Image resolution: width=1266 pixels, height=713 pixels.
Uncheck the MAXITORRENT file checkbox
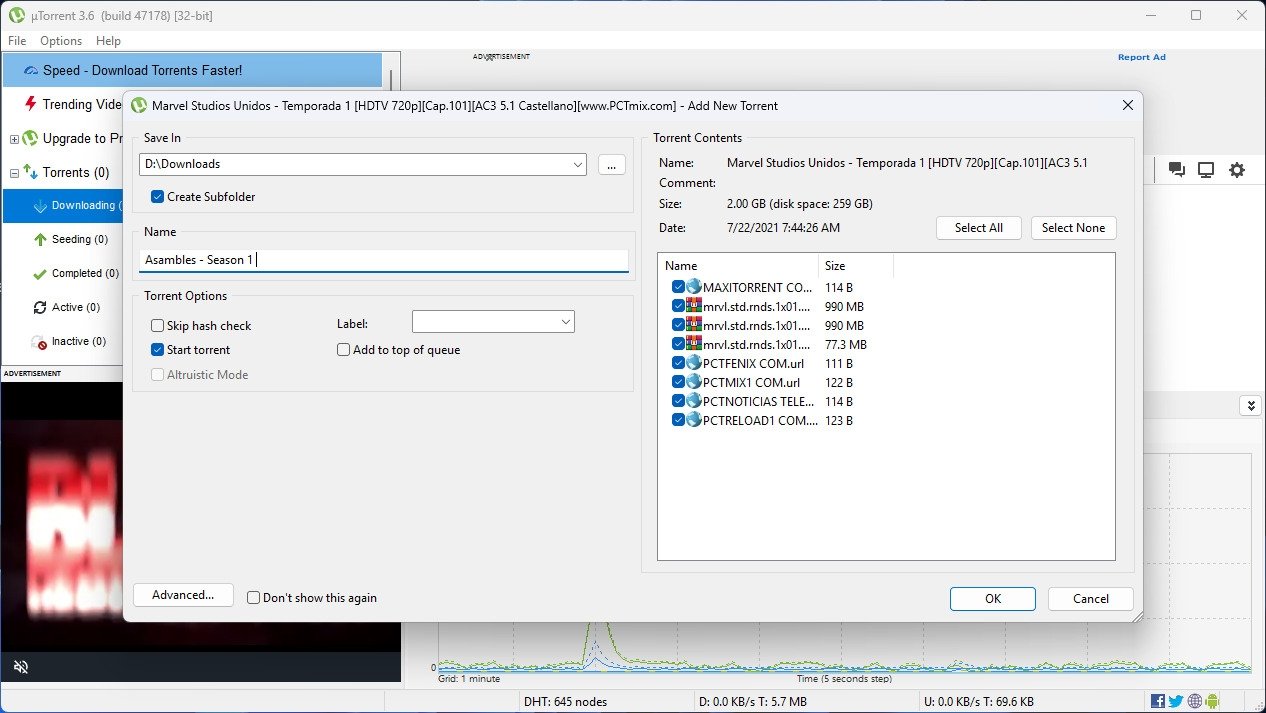point(678,287)
